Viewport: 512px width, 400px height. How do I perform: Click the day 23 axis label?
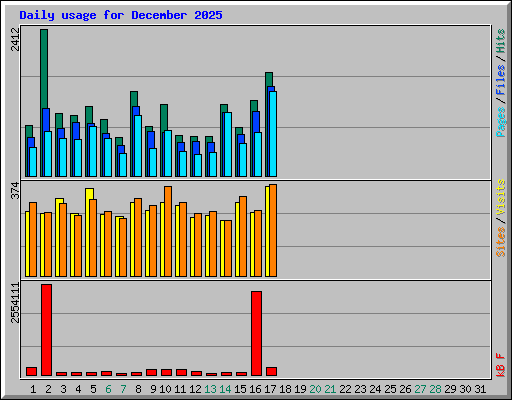pos(360,389)
